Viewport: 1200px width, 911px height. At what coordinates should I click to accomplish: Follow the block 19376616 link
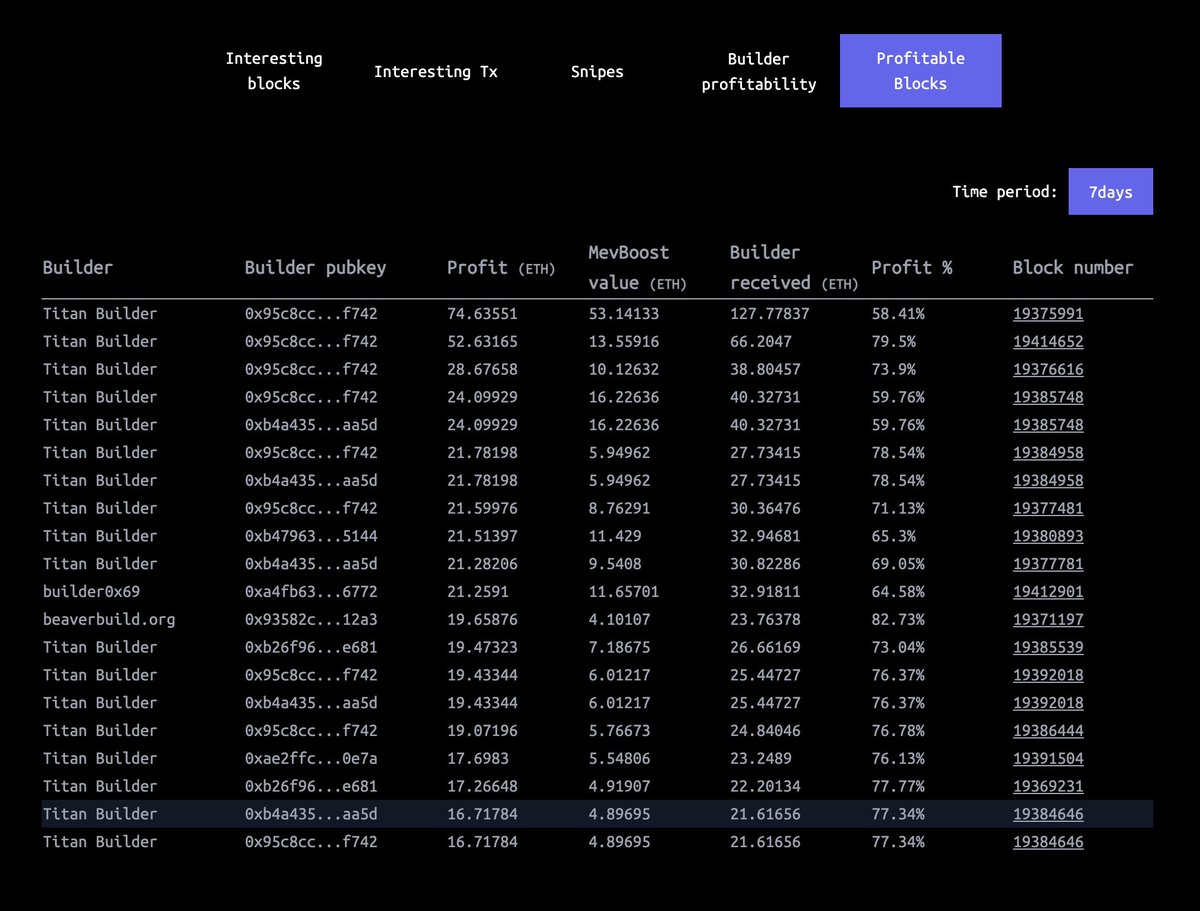[x=1048, y=370]
